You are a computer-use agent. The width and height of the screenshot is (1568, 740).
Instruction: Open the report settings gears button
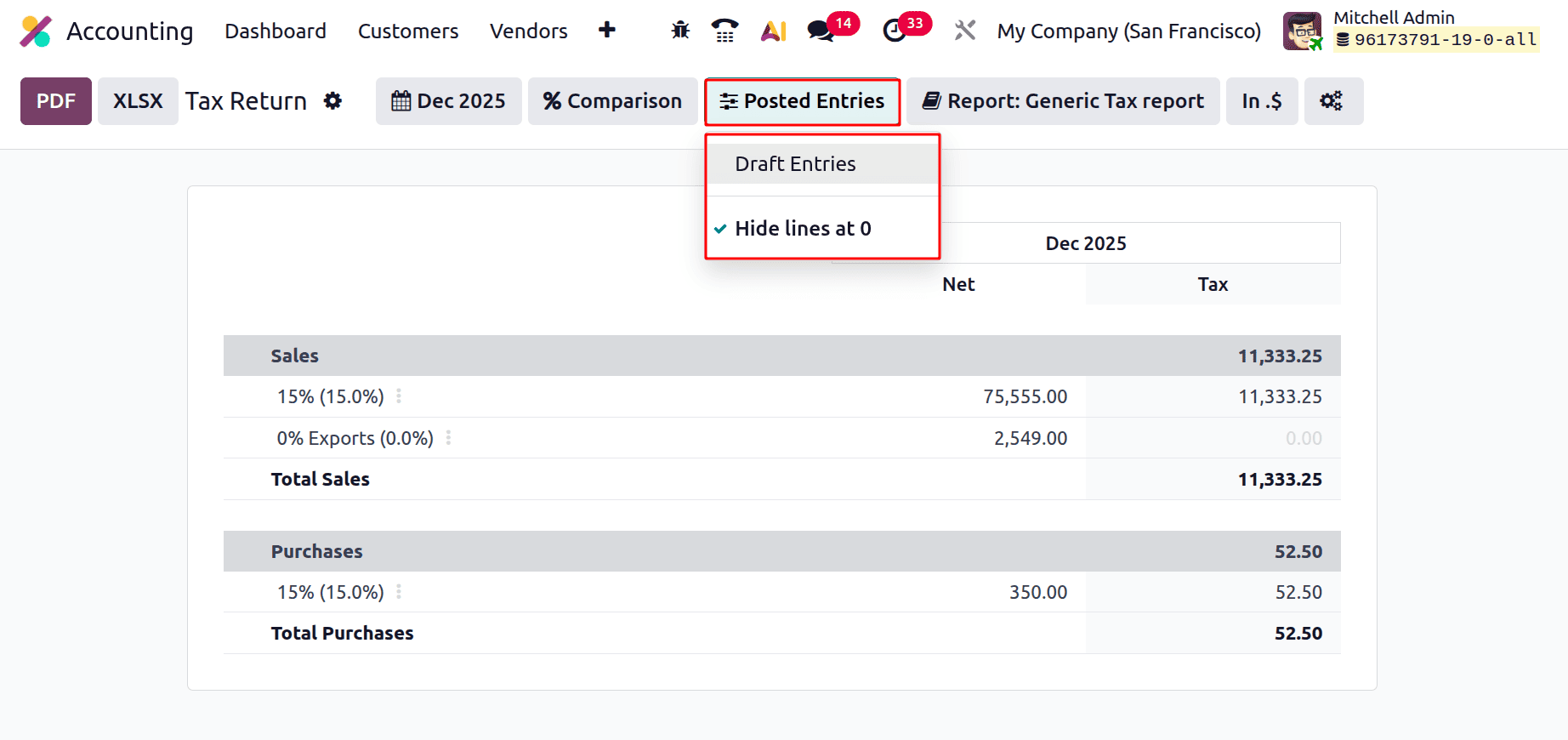1333,101
